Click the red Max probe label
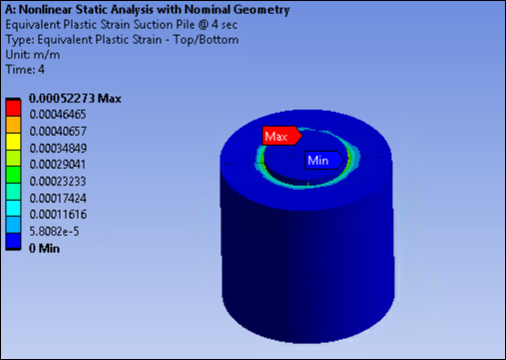Image resolution: width=506 pixels, height=360 pixels. (282, 136)
